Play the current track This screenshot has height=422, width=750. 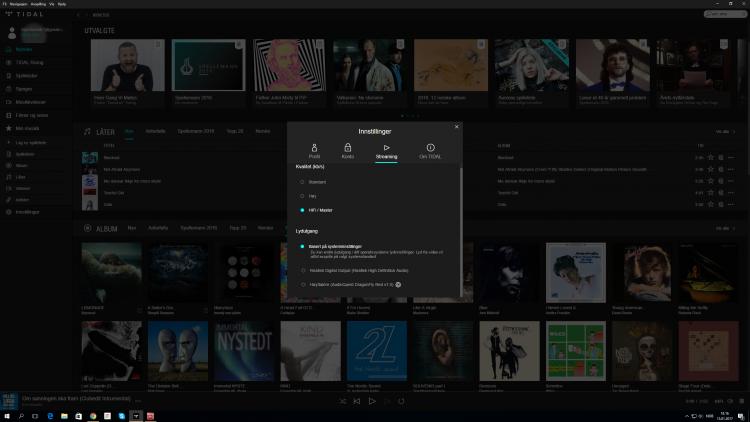(372, 401)
